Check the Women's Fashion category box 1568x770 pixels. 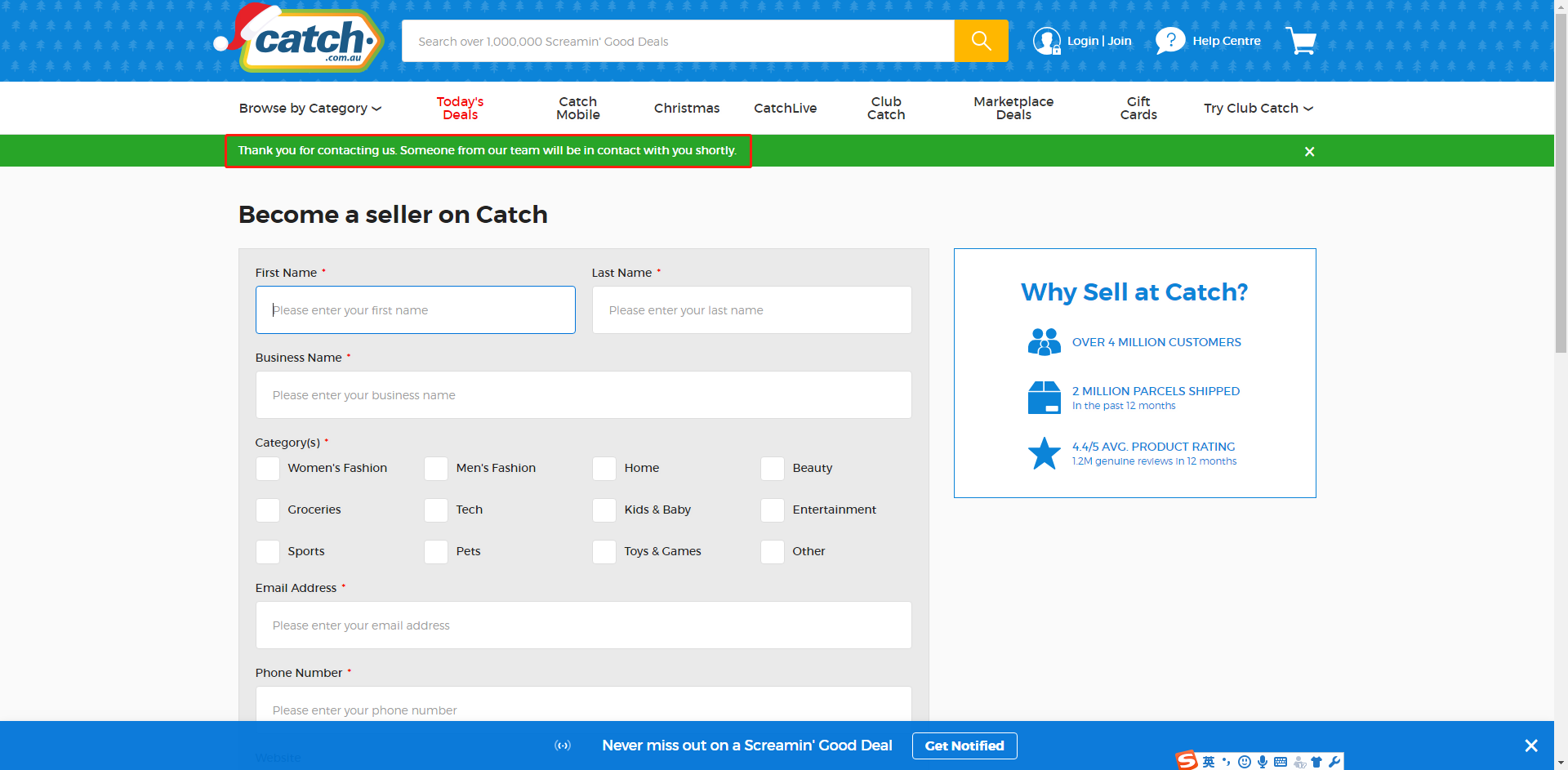[x=268, y=469]
